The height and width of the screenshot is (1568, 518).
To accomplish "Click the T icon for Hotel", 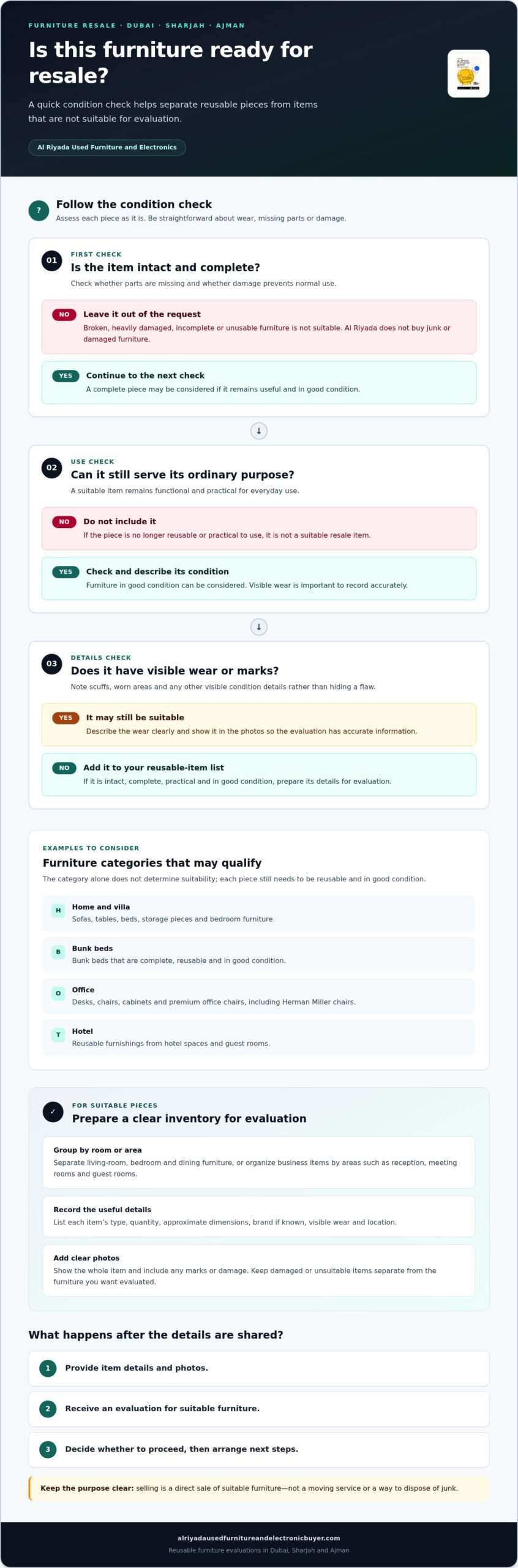I will (58, 1035).
